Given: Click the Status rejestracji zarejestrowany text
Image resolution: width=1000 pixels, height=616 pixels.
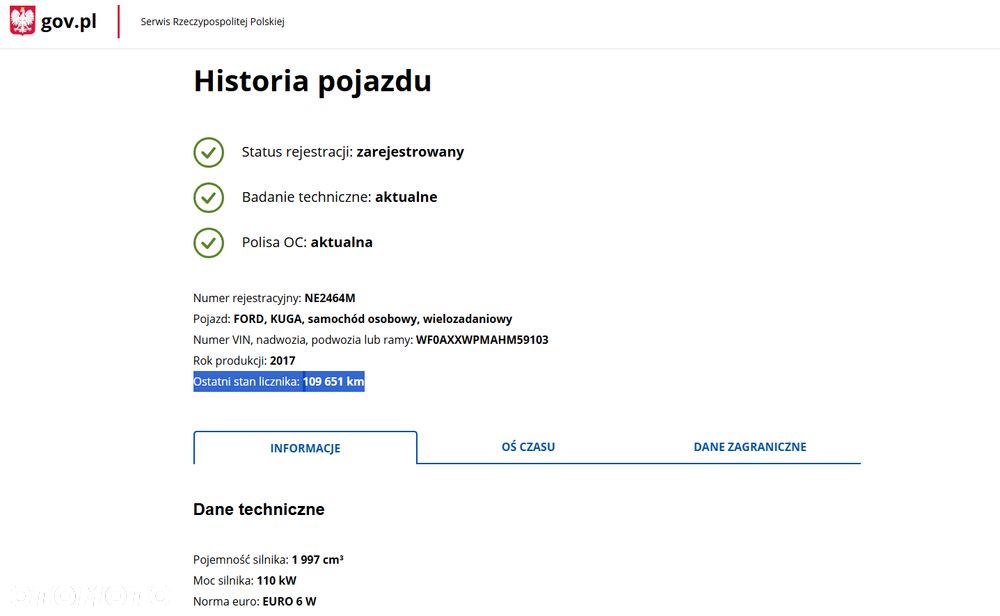Looking at the screenshot, I should 352,152.
